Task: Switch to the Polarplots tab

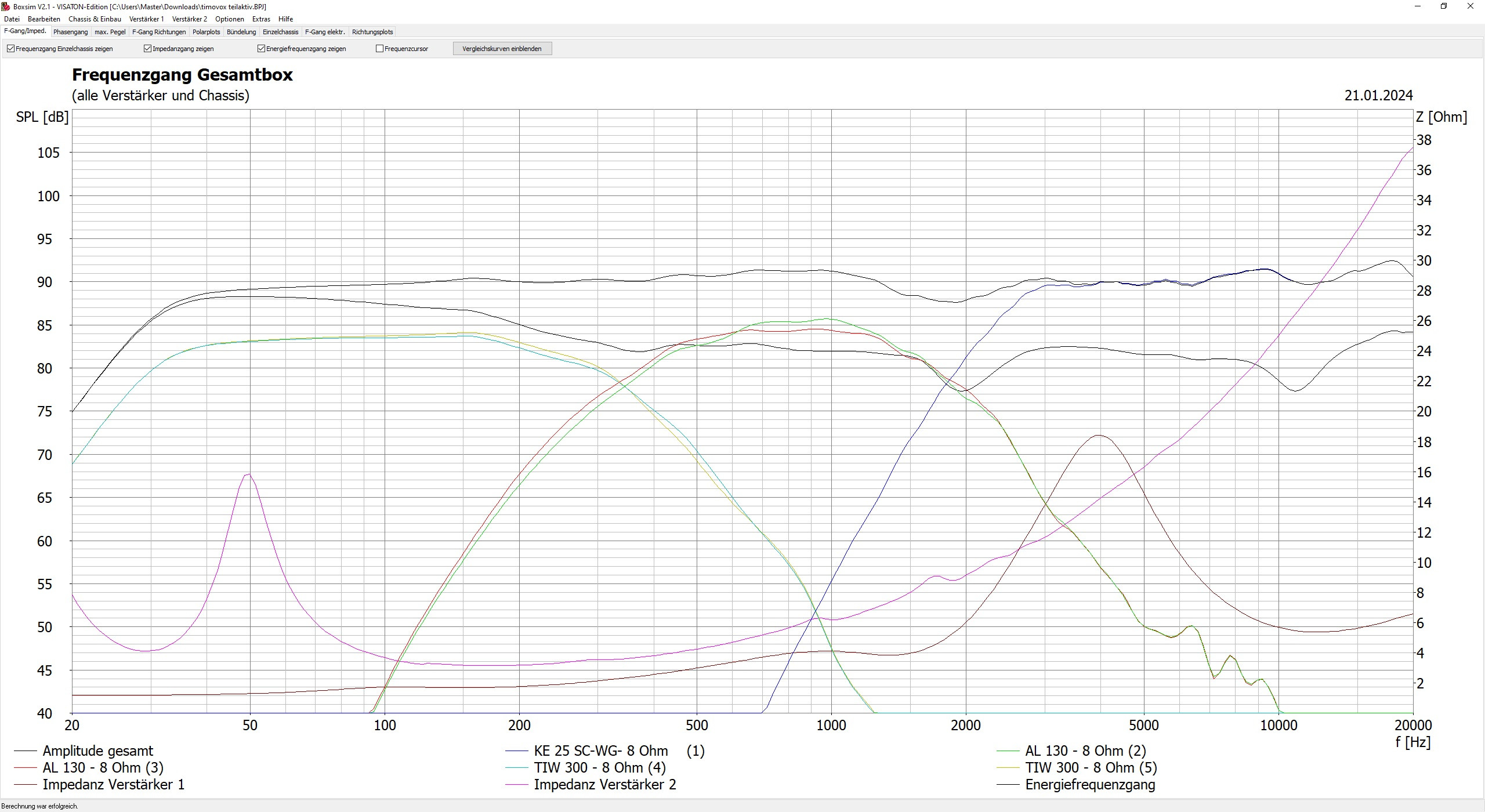Action: (x=206, y=32)
